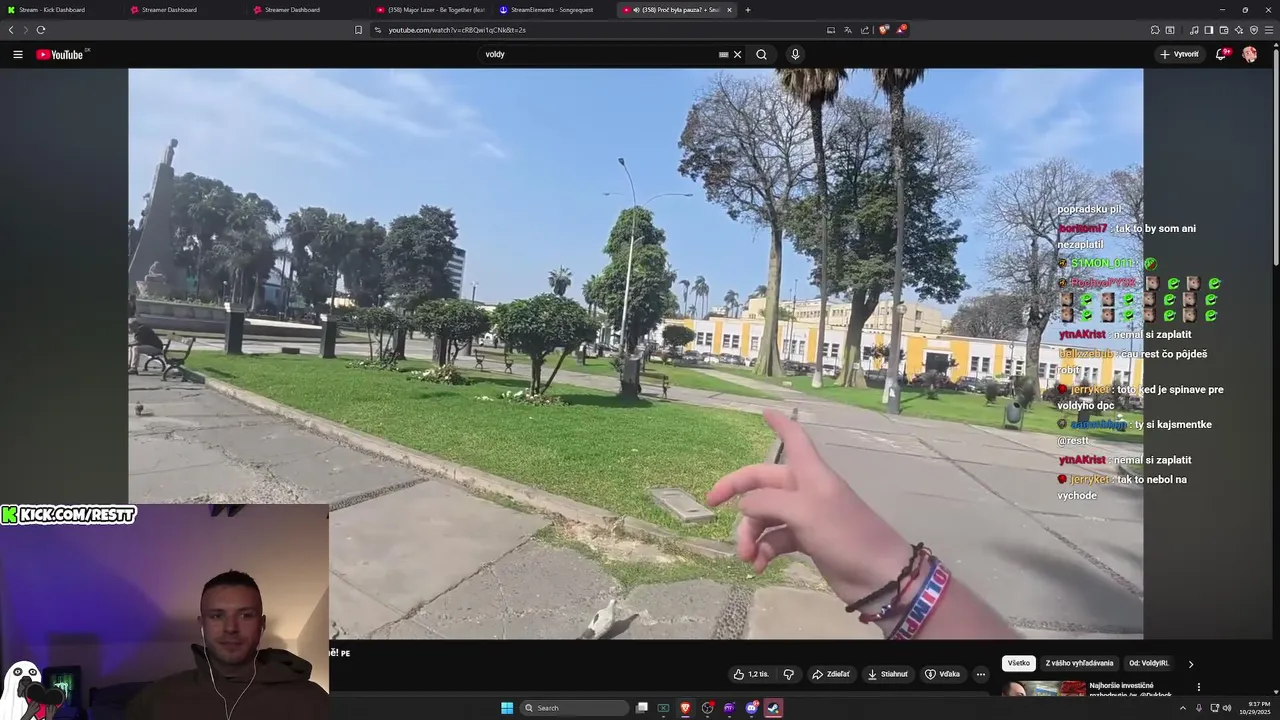The image size is (1280, 720).
Task: Open Discord from taskbar
Action: click(751, 708)
